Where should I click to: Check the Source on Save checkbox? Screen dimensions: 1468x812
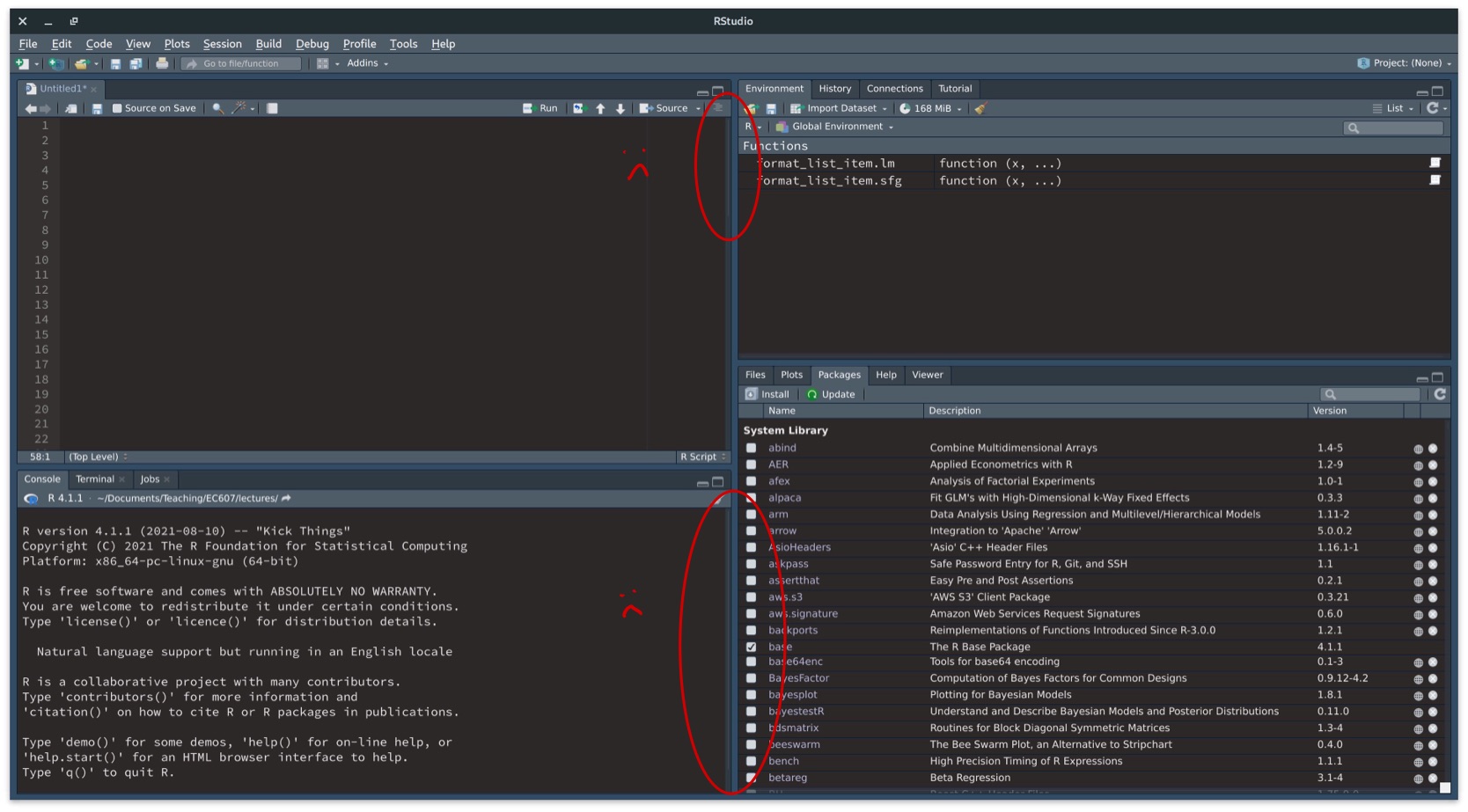click(118, 107)
